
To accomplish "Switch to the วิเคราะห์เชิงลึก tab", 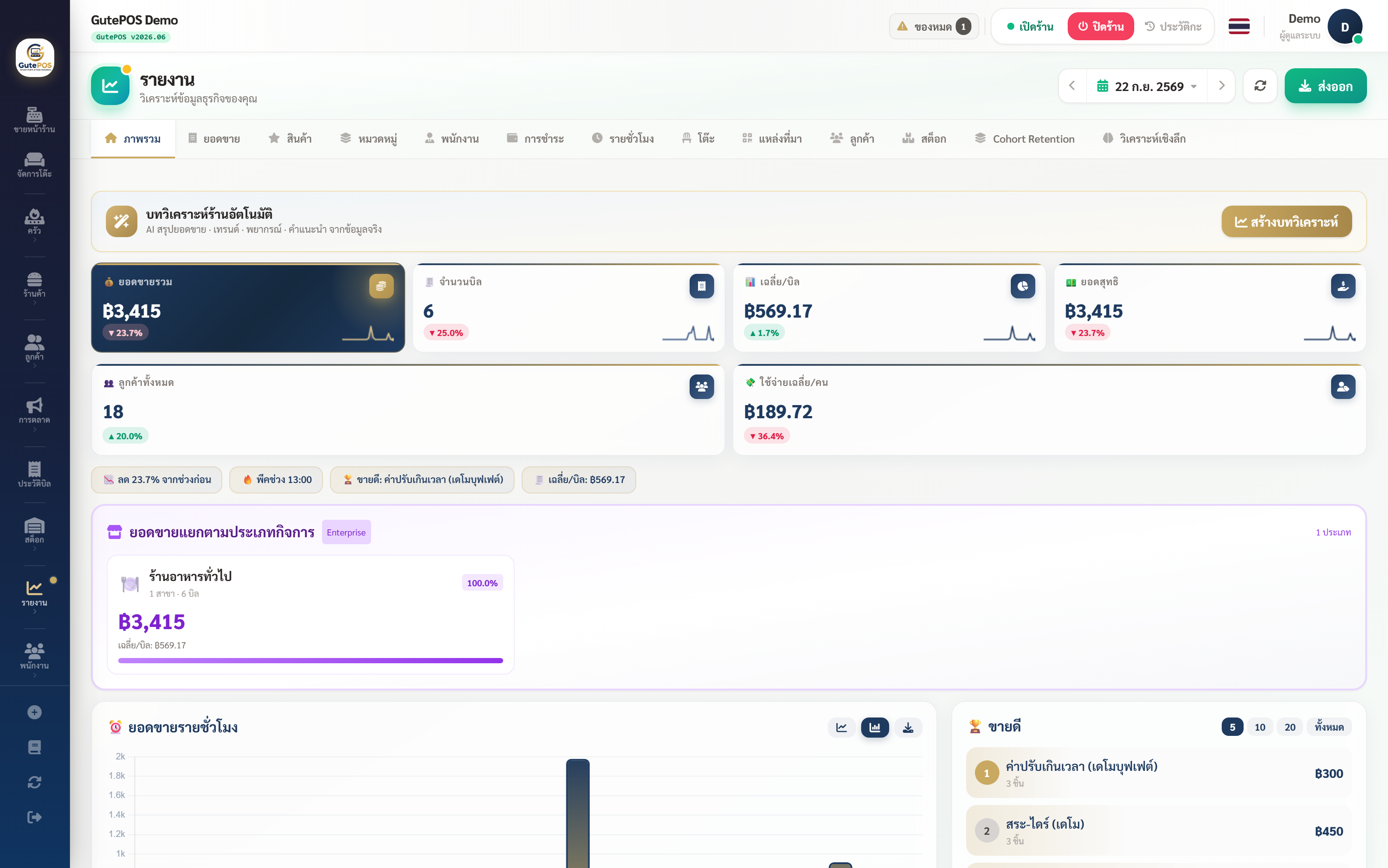I will [1144, 138].
